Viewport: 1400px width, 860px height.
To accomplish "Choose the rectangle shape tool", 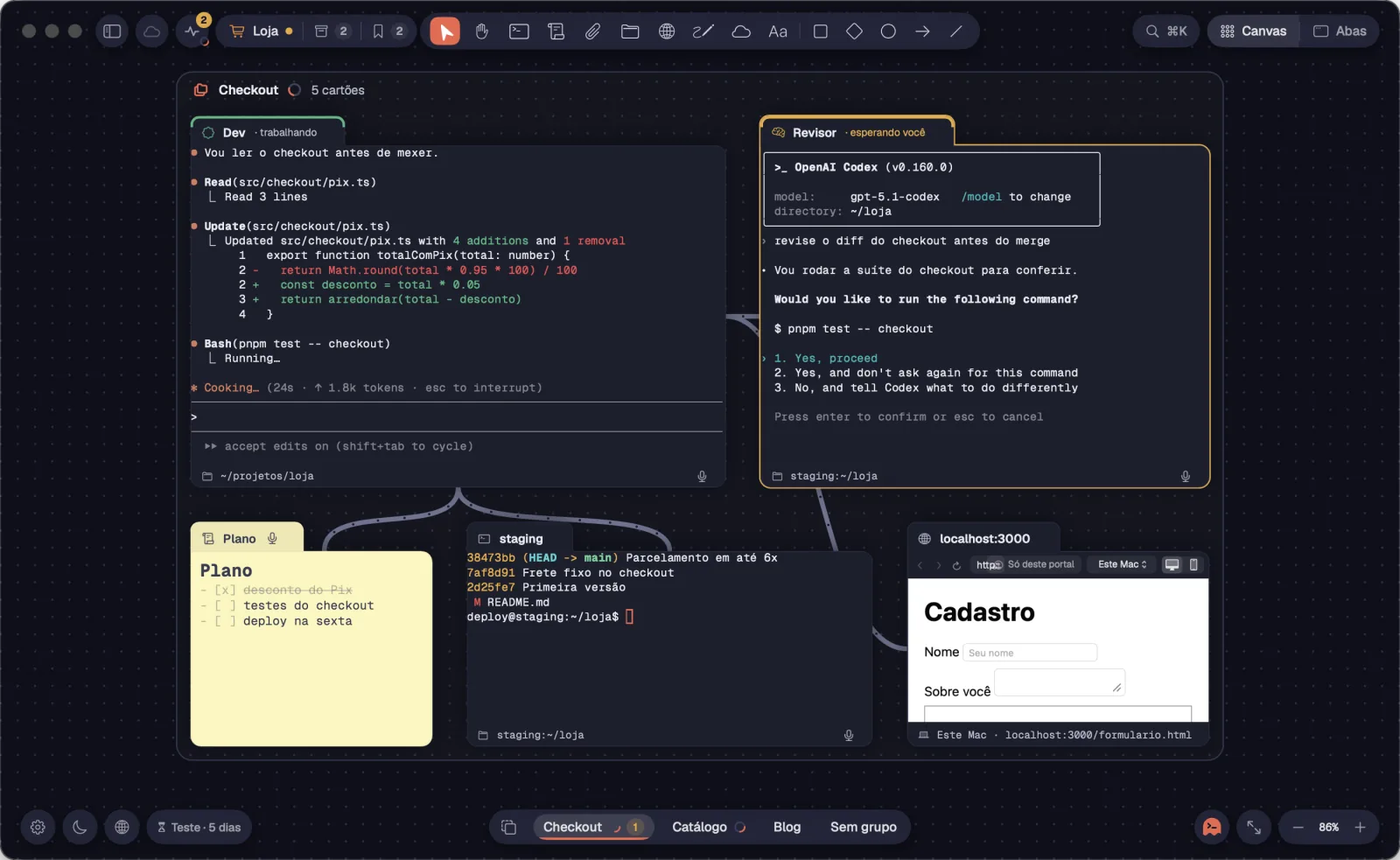I will click(x=821, y=31).
